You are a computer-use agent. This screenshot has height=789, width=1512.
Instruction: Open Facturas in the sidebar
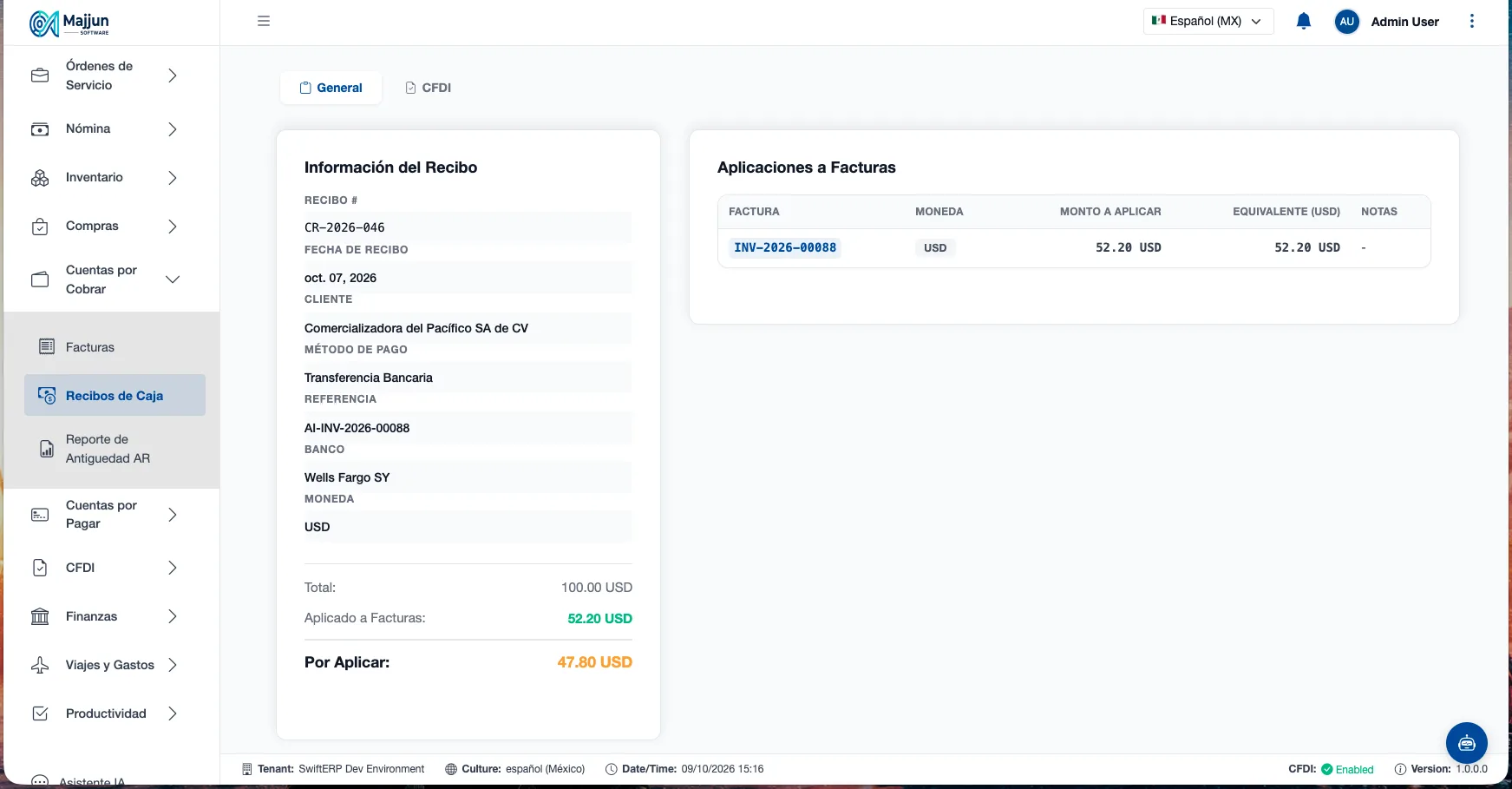115,347
